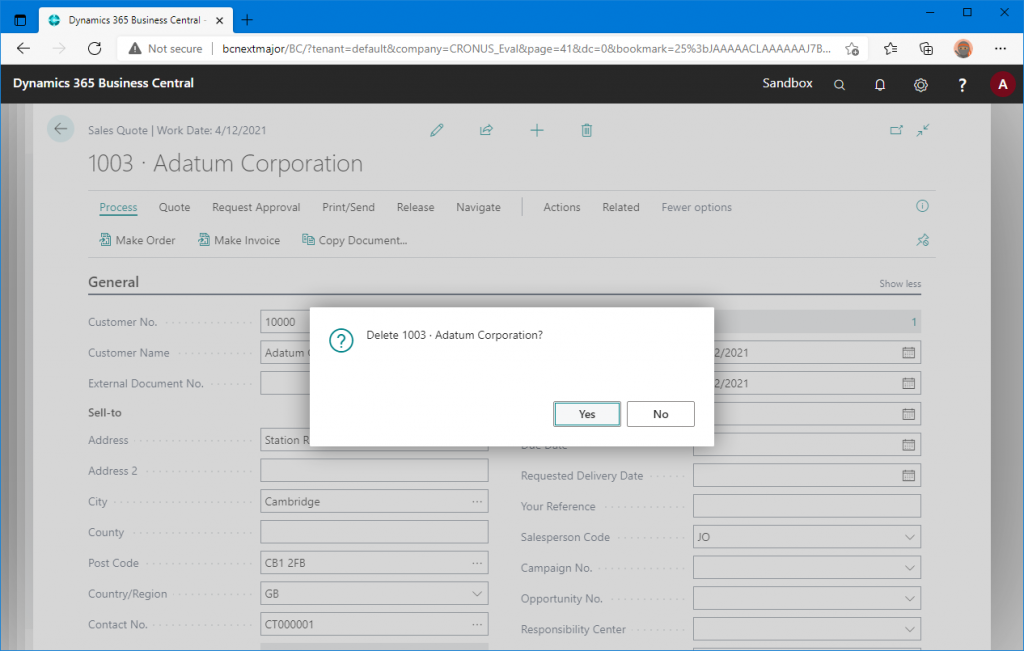The image size is (1024, 651).
Task: Collapse General section with Show less
Action: [x=900, y=283]
